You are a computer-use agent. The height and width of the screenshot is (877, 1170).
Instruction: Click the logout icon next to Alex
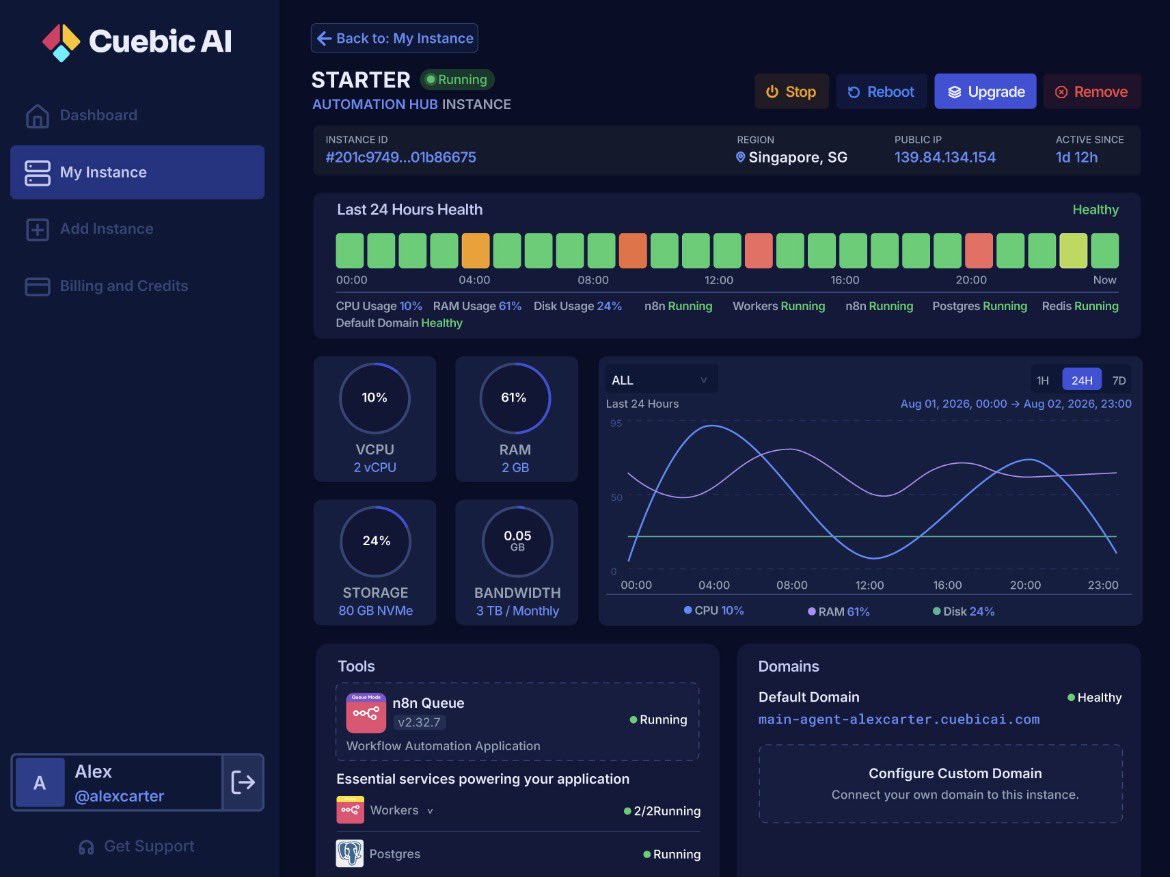click(243, 782)
